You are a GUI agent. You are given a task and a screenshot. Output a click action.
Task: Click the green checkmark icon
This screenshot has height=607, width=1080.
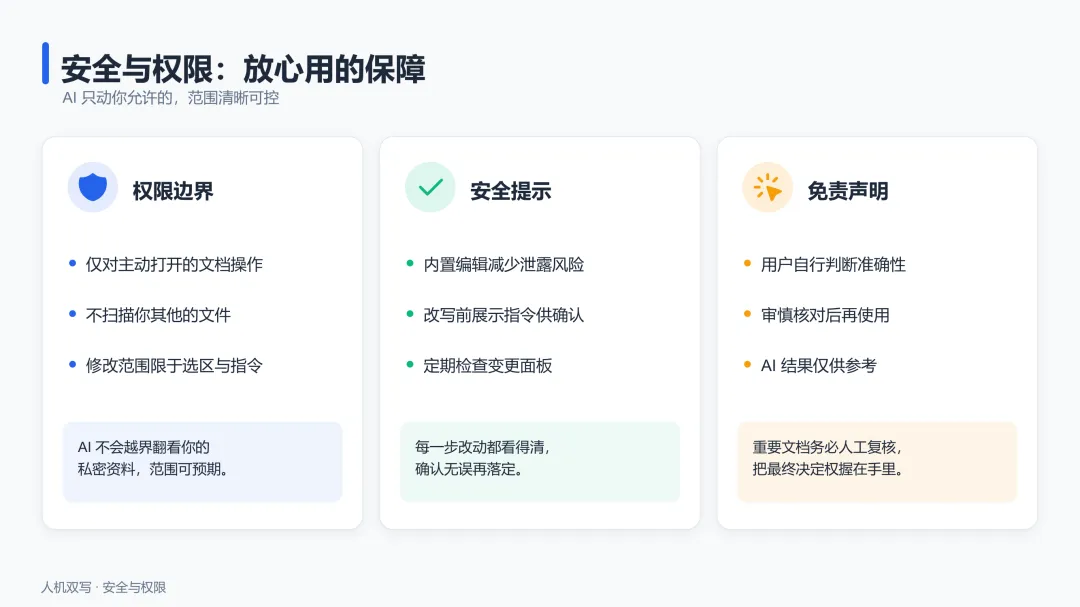pos(430,187)
